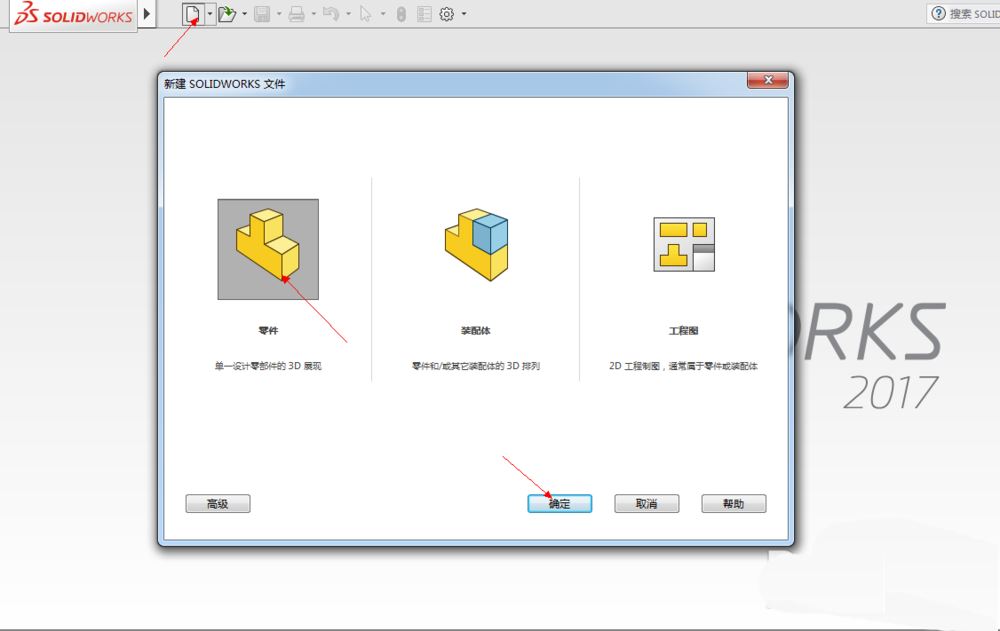Image resolution: width=1000 pixels, height=631 pixels.
Task: Click the 高级 advanced button
Action: click(x=218, y=503)
